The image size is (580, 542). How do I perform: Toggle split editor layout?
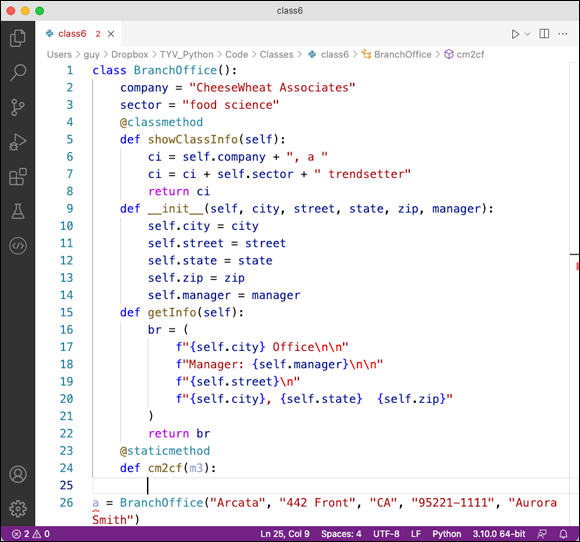[544, 34]
